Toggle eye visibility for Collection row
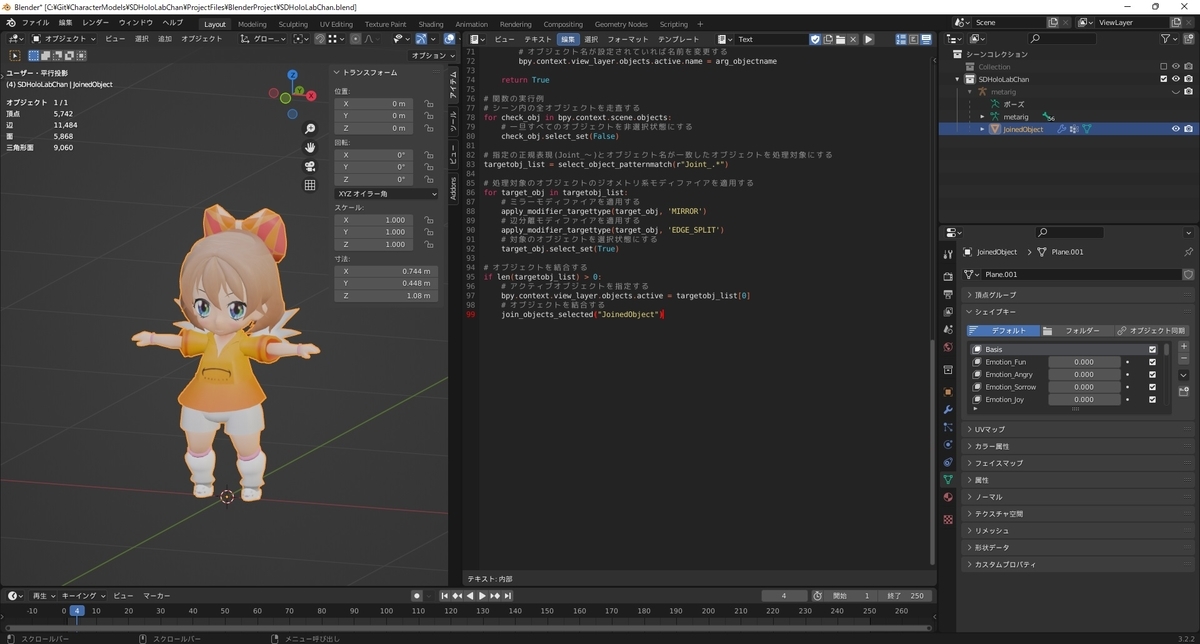This screenshot has width=1200, height=644. [x=1176, y=67]
